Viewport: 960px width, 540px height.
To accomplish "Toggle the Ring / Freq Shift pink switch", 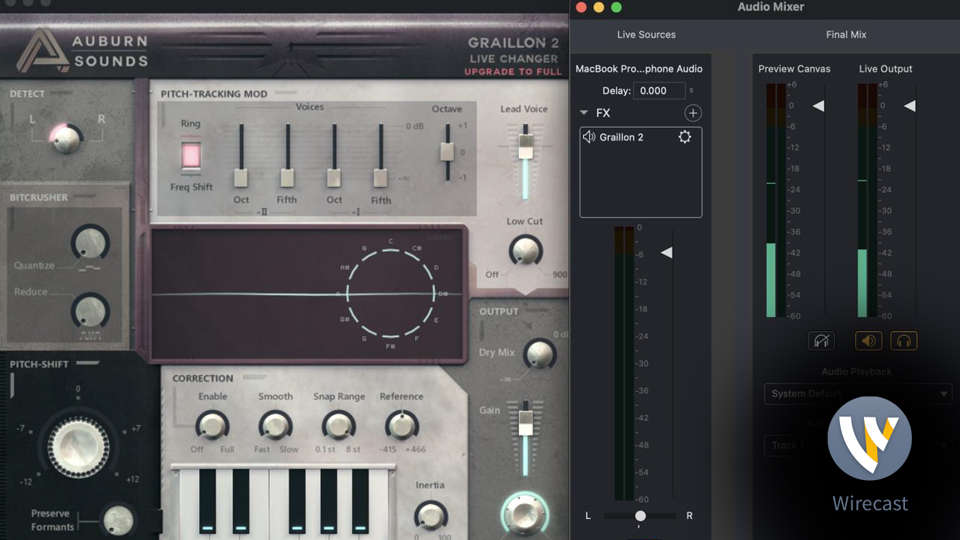I will 191,155.
